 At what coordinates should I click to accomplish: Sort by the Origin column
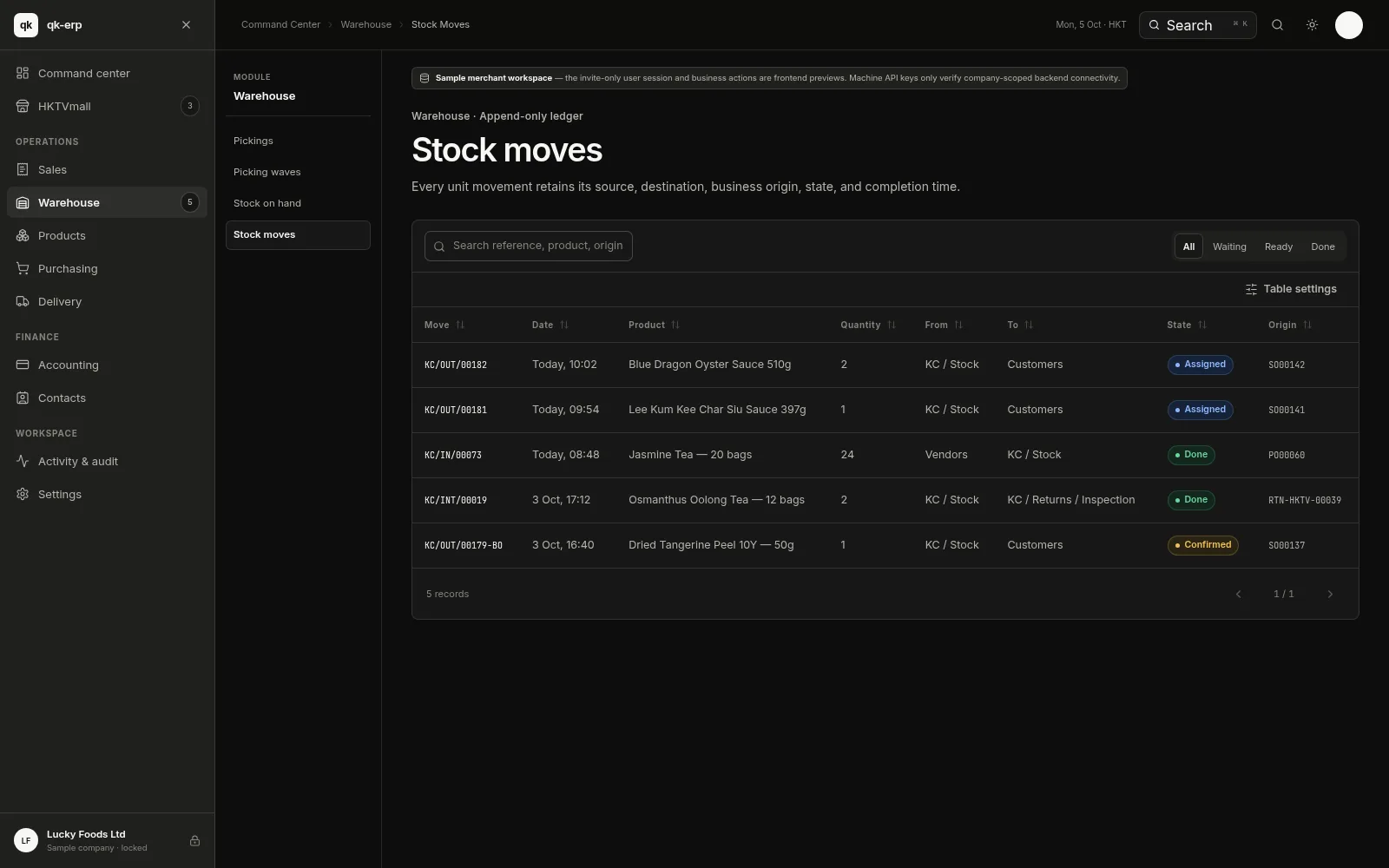point(1290,325)
